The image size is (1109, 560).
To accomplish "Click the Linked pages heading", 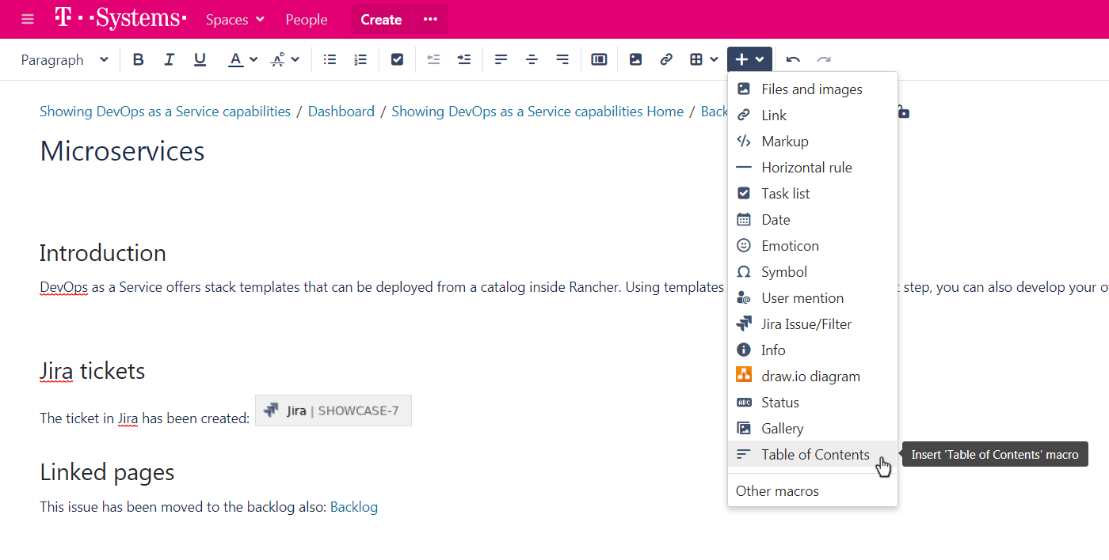I will point(107,472).
